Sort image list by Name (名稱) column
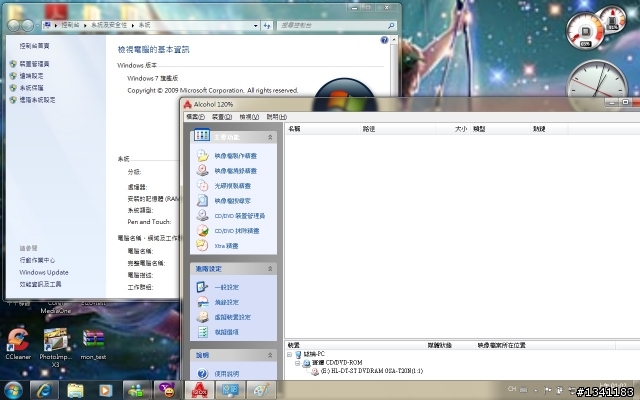 (x=322, y=129)
